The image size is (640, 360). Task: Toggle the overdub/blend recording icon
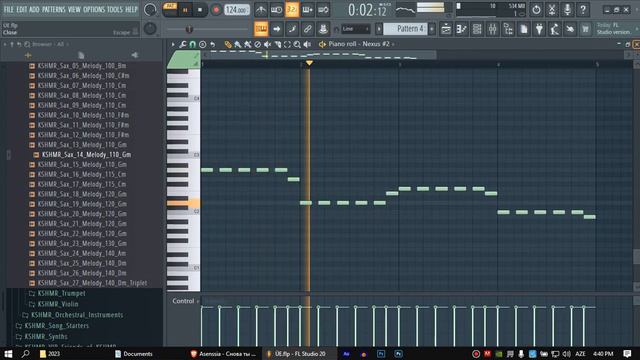click(307, 10)
